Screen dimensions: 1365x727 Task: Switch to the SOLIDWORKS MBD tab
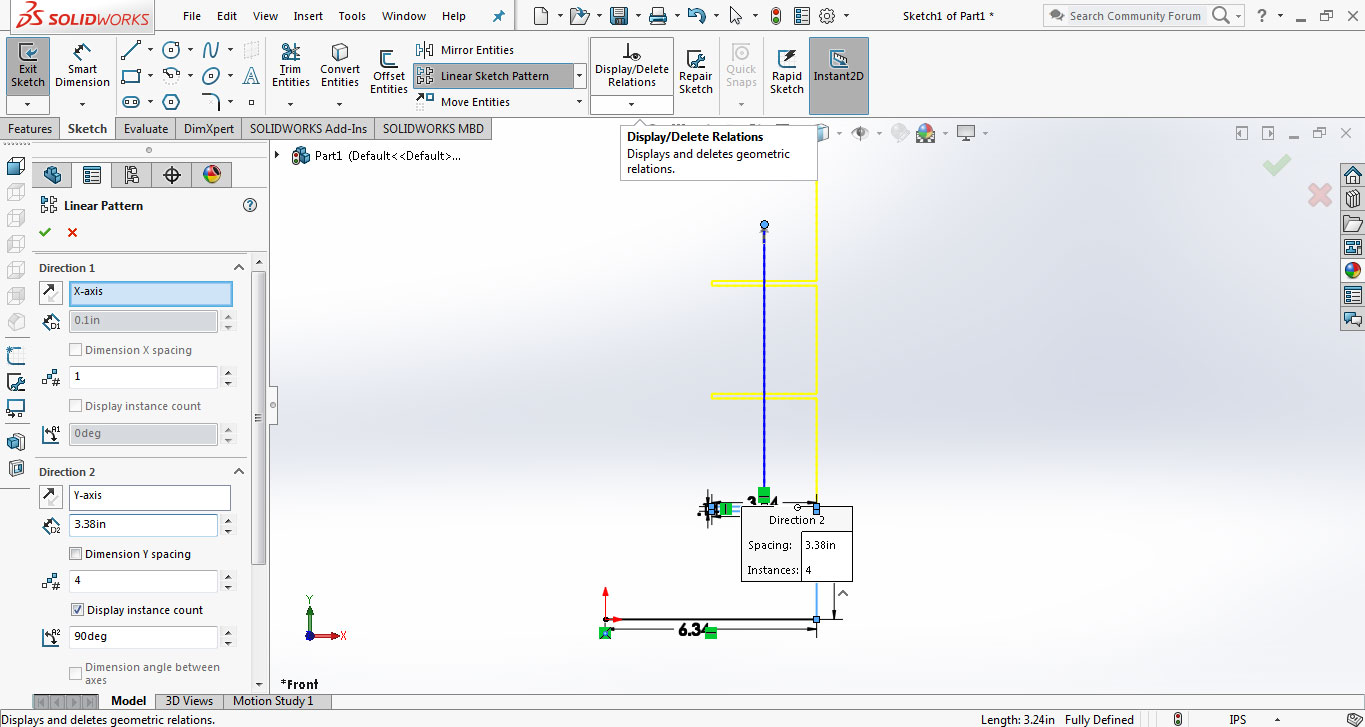click(432, 129)
